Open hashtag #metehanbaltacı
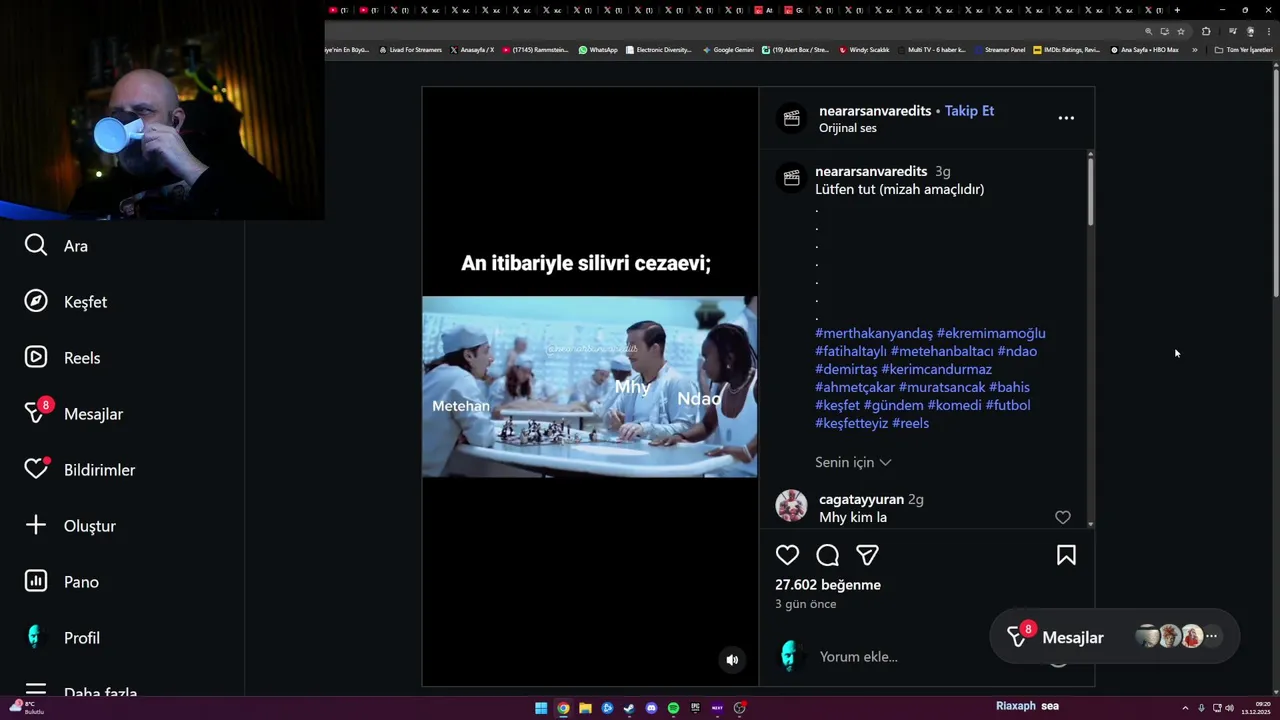Viewport: 1280px width, 720px height. click(x=942, y=351)
